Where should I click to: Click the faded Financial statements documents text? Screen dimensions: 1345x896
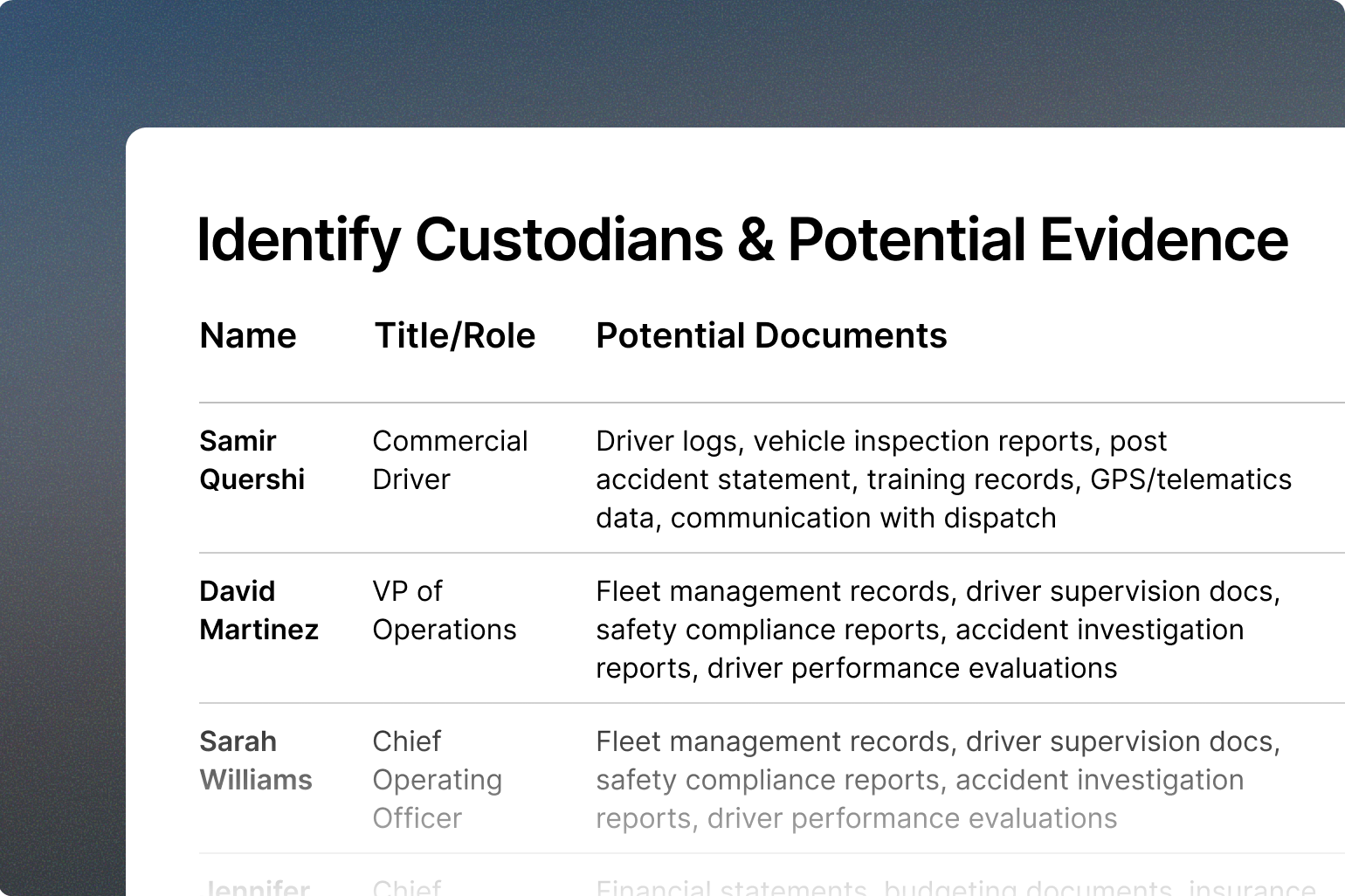click(x=732, y=888)
